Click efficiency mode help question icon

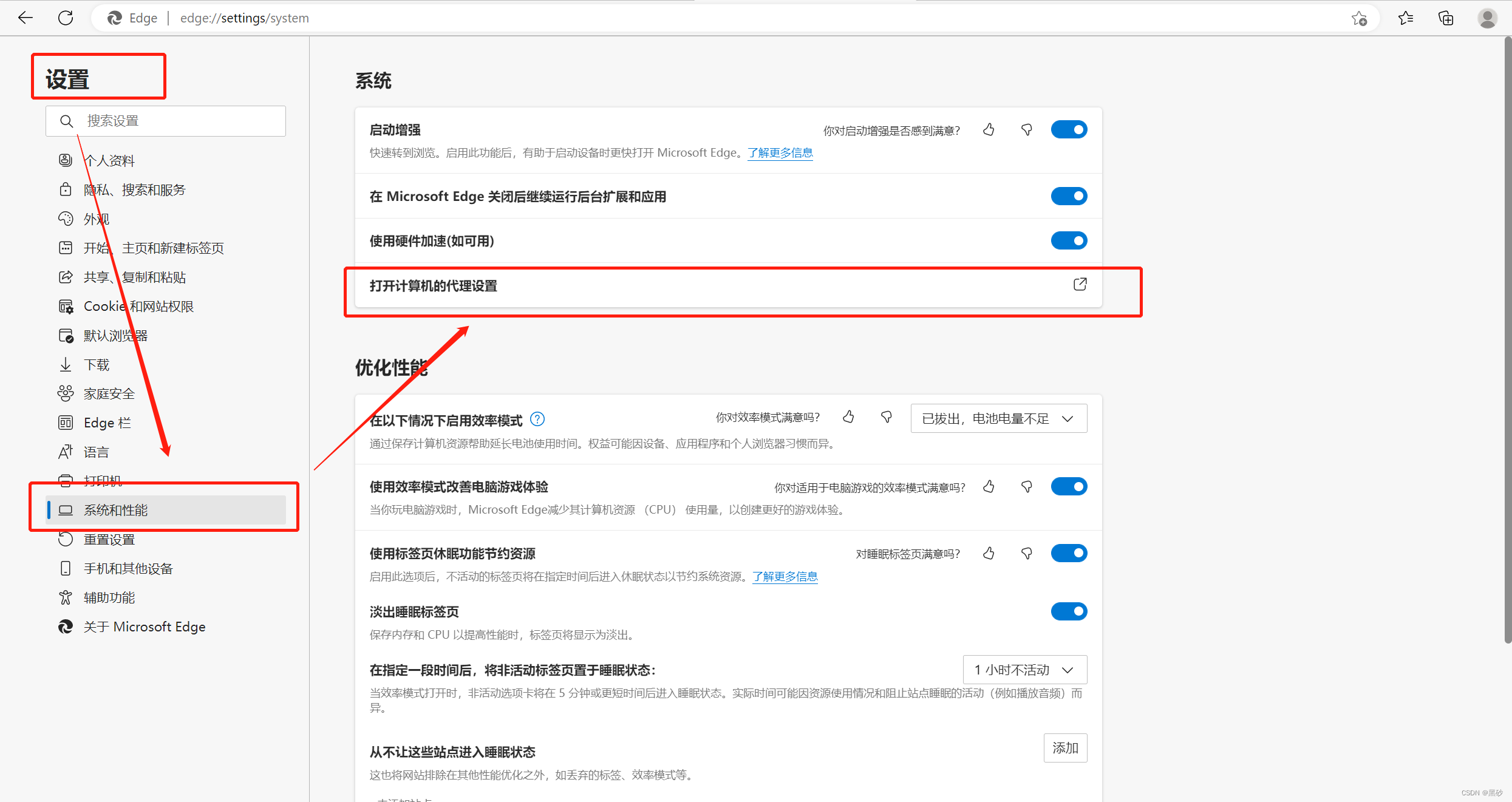pos(537,419)
